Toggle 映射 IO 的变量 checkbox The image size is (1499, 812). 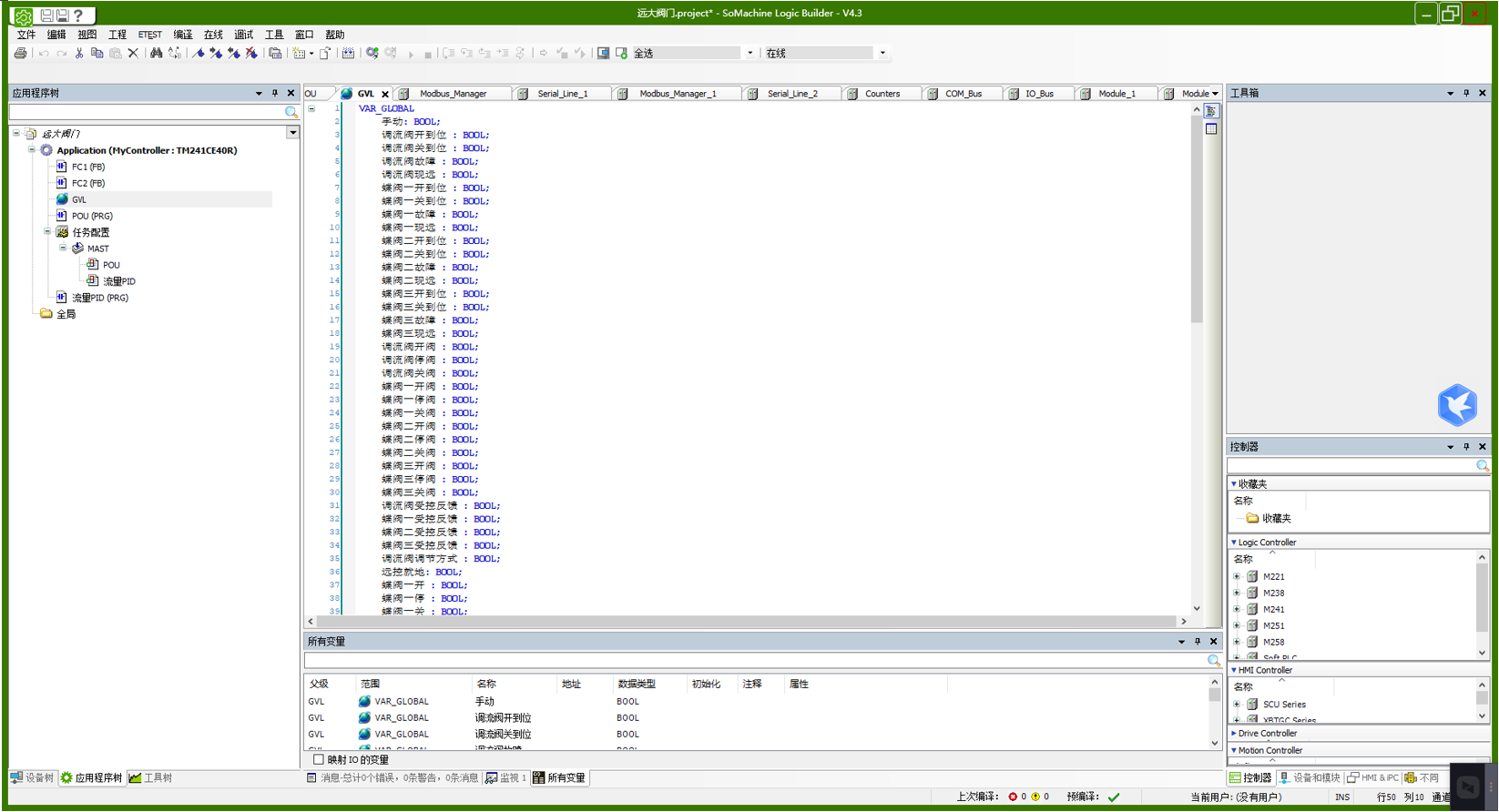(319, 760)
